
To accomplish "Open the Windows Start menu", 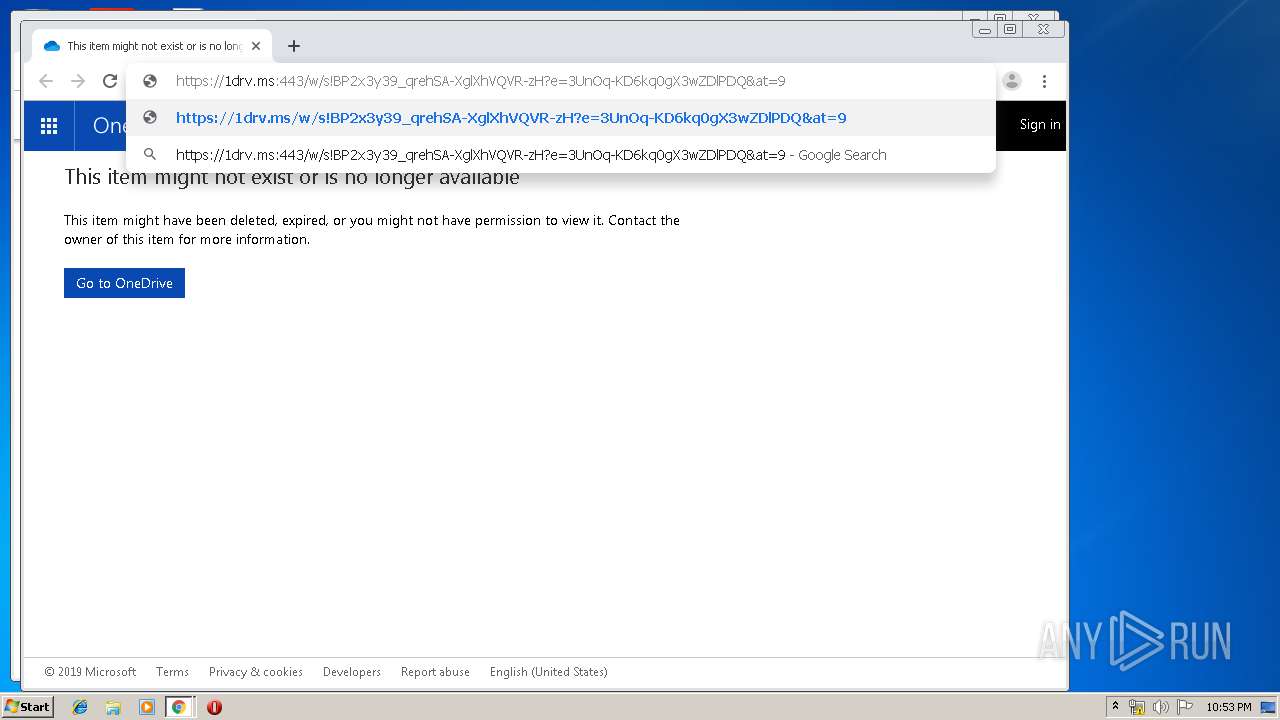I will click(27, 707).
